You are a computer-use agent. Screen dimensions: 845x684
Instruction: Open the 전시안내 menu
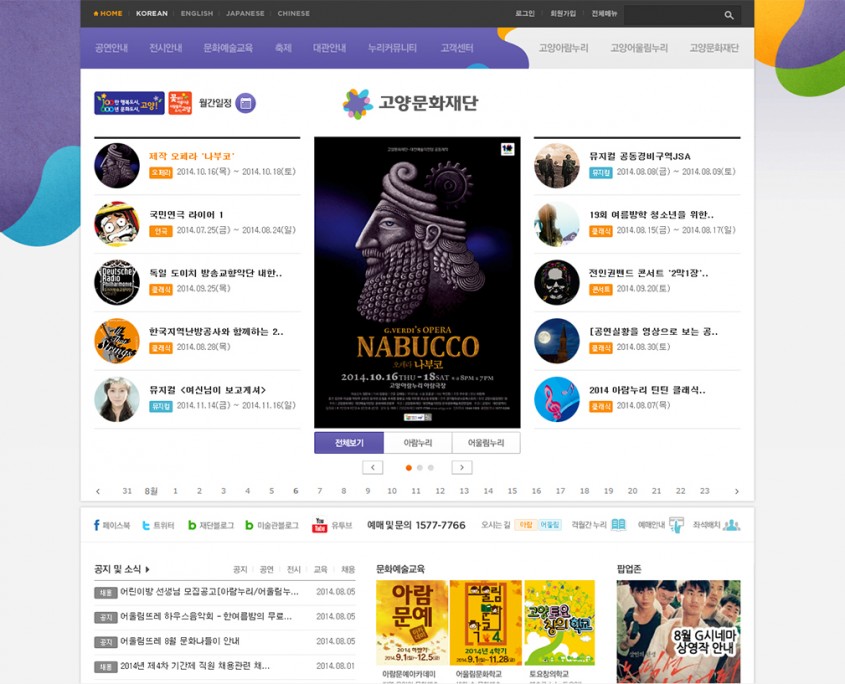(x=165, y=48)
